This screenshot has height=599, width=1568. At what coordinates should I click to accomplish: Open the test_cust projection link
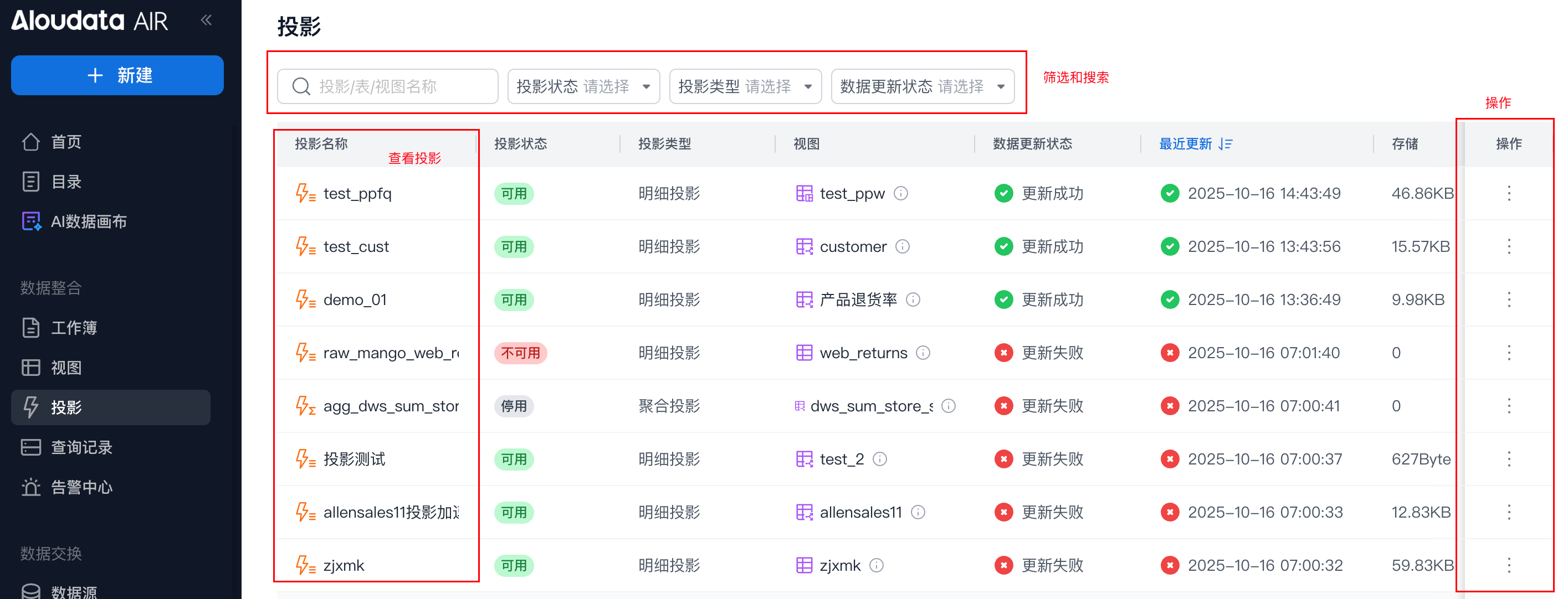pos(356,246)
